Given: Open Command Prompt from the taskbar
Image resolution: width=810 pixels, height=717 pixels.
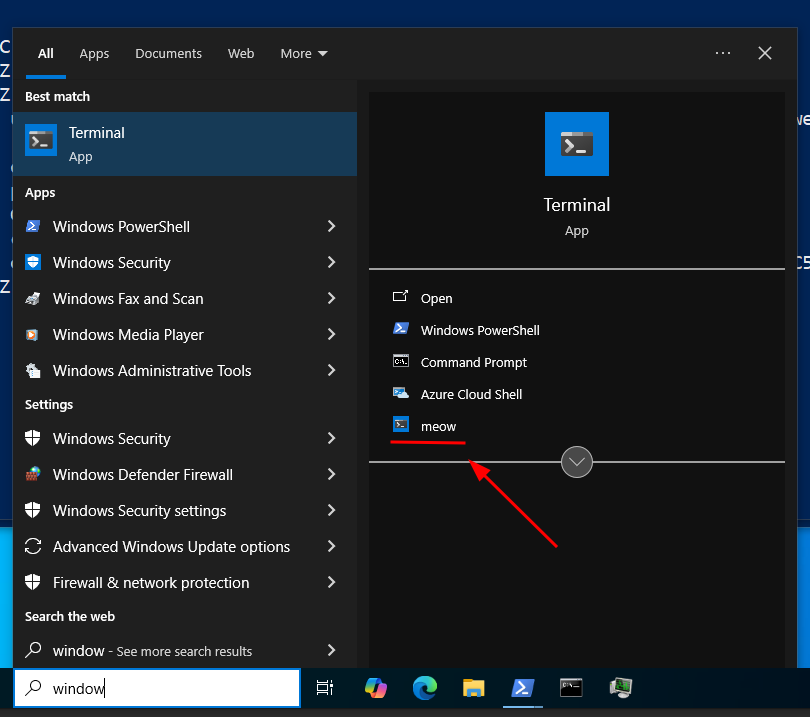Looking at the screenshot, I should (x=571, y=688).
